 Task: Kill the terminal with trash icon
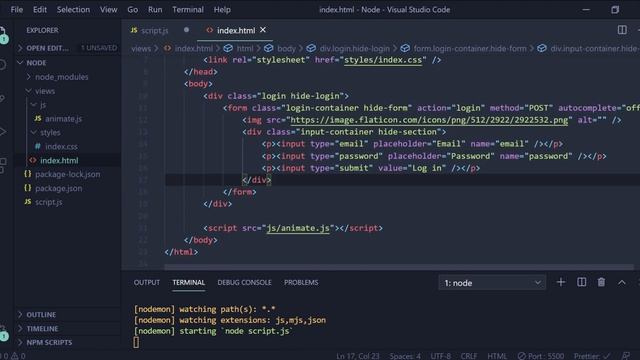(601, 282)
